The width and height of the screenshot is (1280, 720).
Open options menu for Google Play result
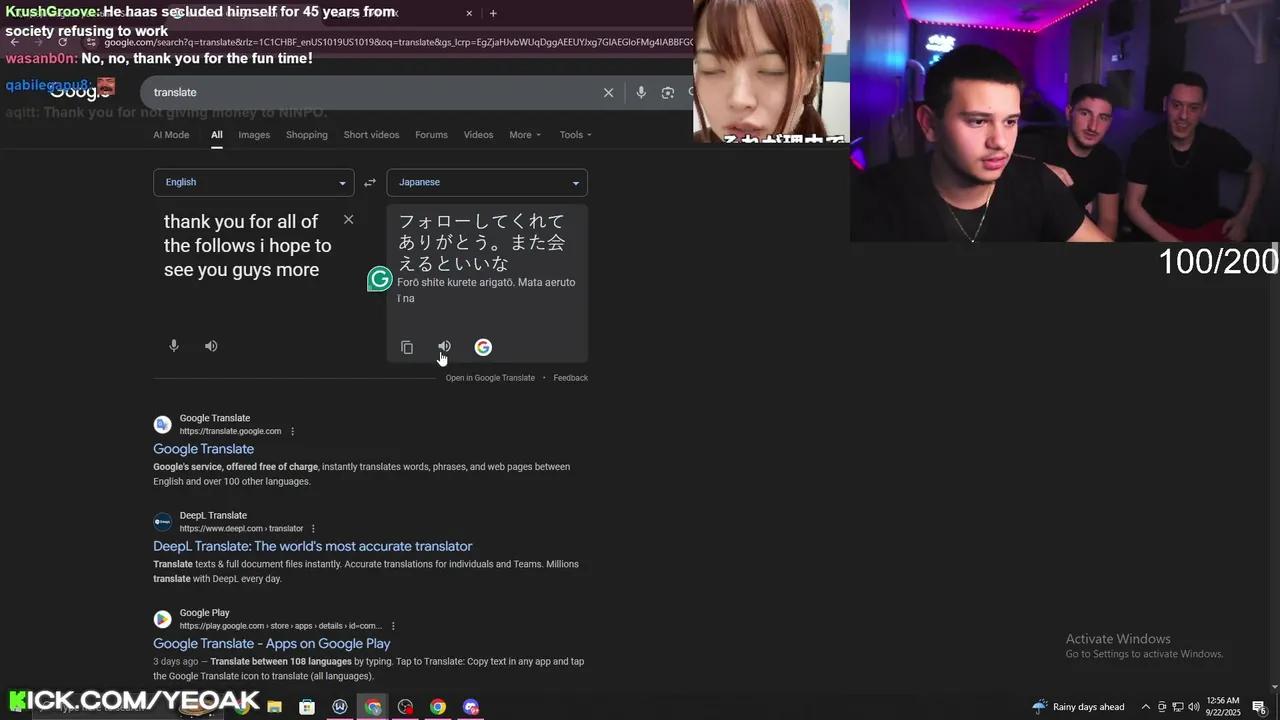pyautogui.click(x=393, y=626)
